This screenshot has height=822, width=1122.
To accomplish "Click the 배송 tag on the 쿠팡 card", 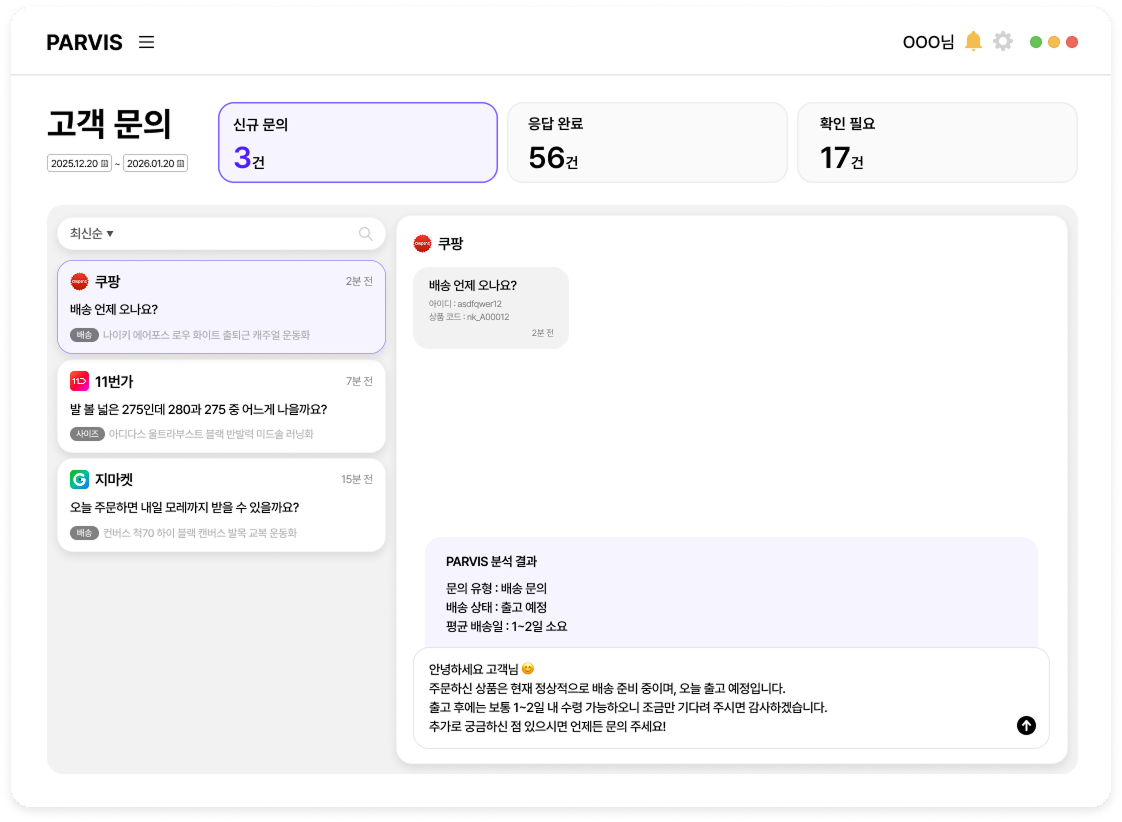I will pos(84,335).
